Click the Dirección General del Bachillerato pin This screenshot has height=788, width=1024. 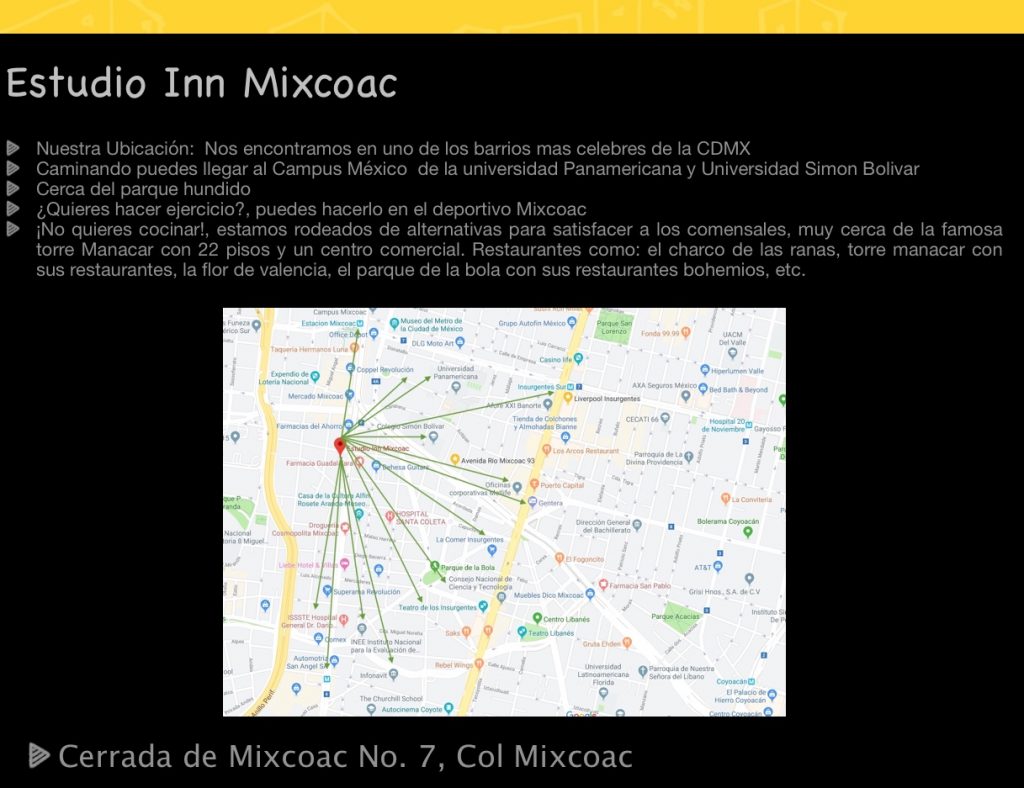(637, 525)
